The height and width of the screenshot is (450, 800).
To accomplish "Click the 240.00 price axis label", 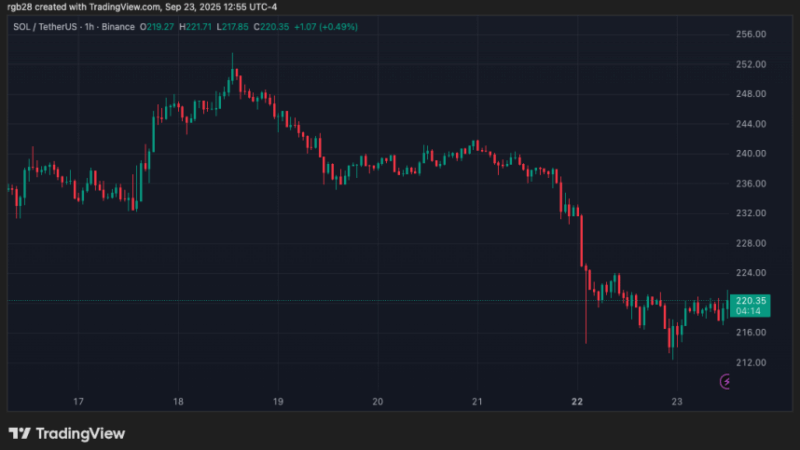I will (751, 154).
